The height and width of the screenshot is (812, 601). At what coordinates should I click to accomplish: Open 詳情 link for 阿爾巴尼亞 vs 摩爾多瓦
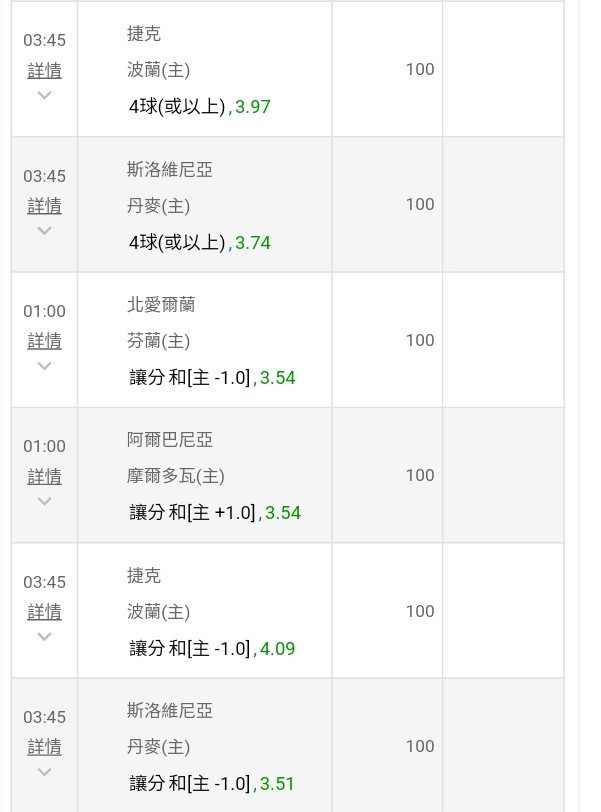coord(45,476)
